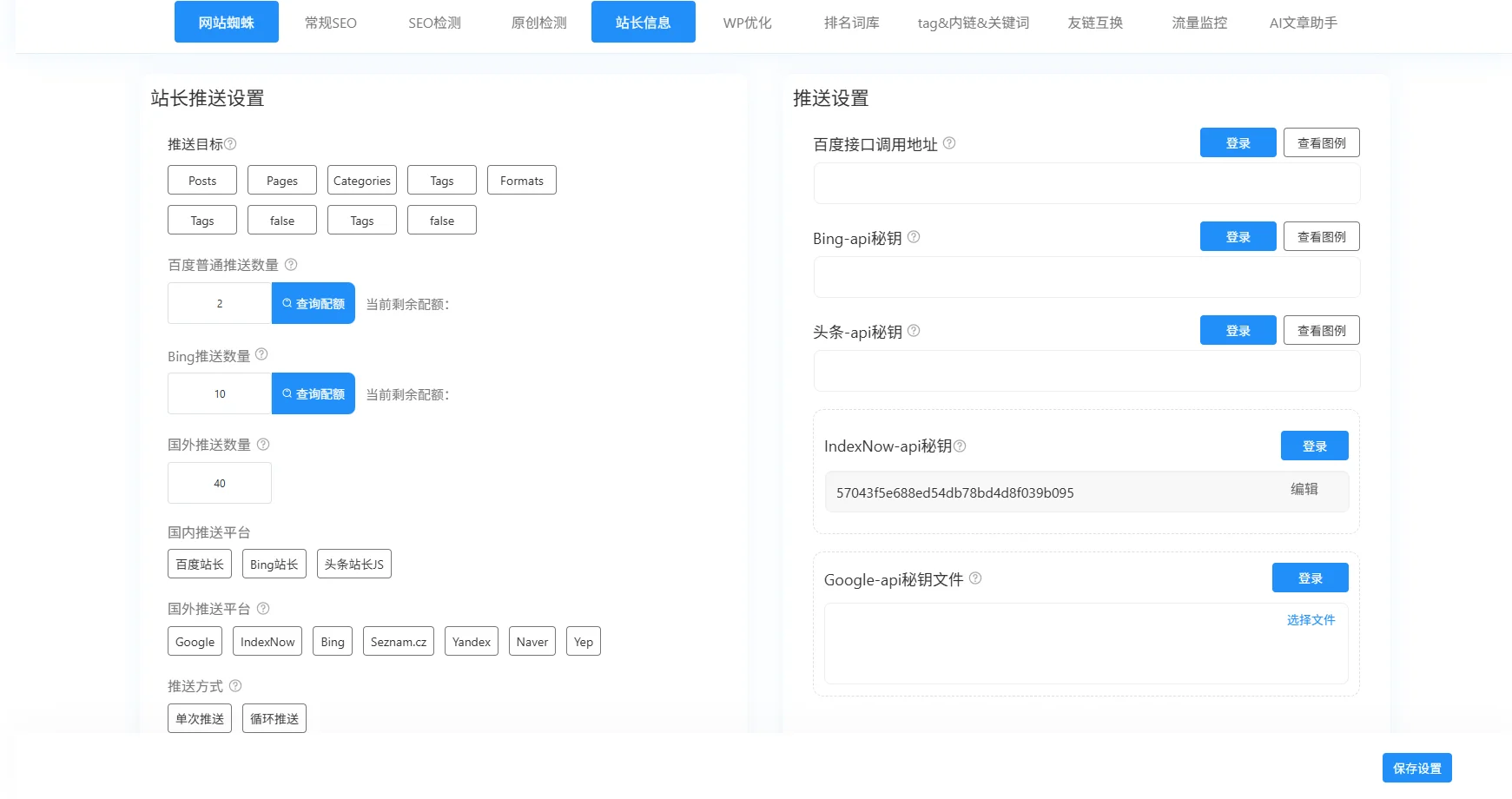Click the Bing-api秘钥 input box
The height and width of the screenshot is (799, 1512).
tap(1086, 277)
